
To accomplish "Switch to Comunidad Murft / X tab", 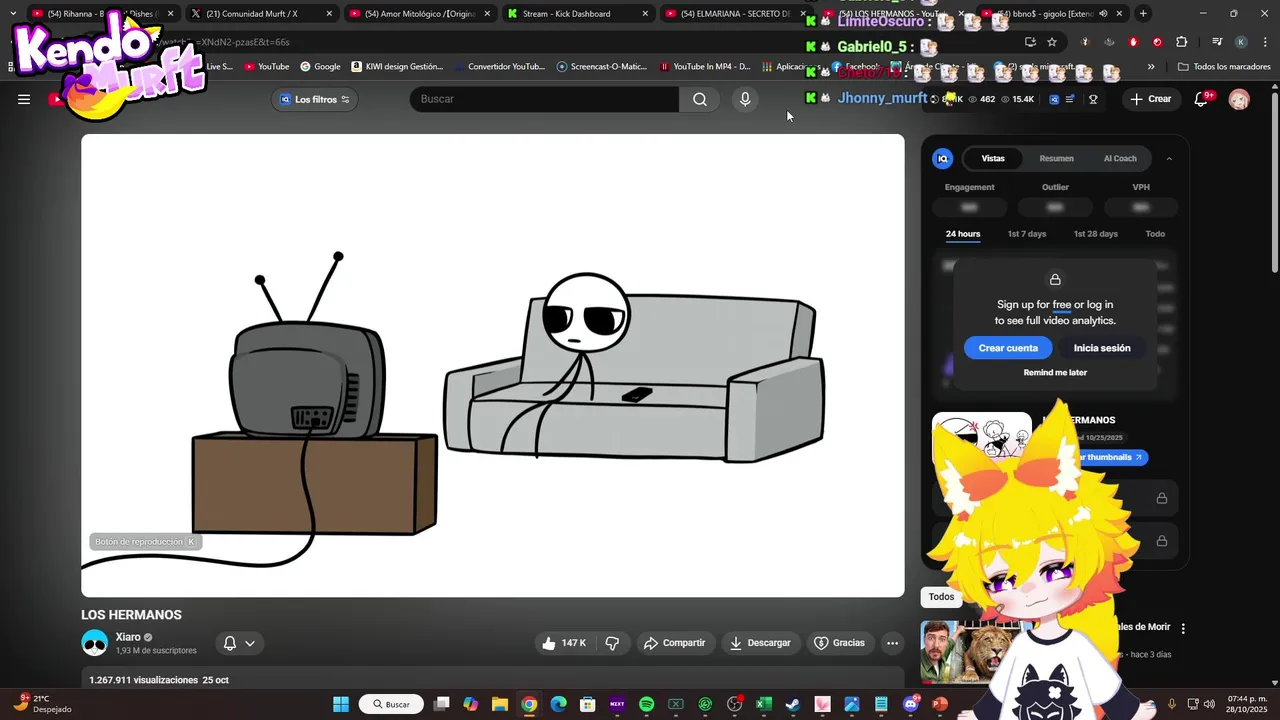I will (262, 14).
